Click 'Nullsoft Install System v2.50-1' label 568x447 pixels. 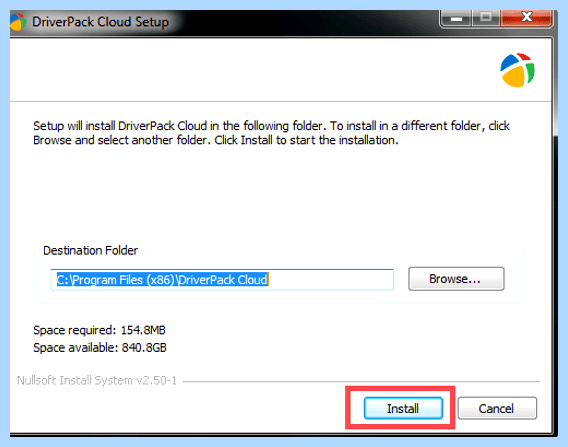[97, 380]
